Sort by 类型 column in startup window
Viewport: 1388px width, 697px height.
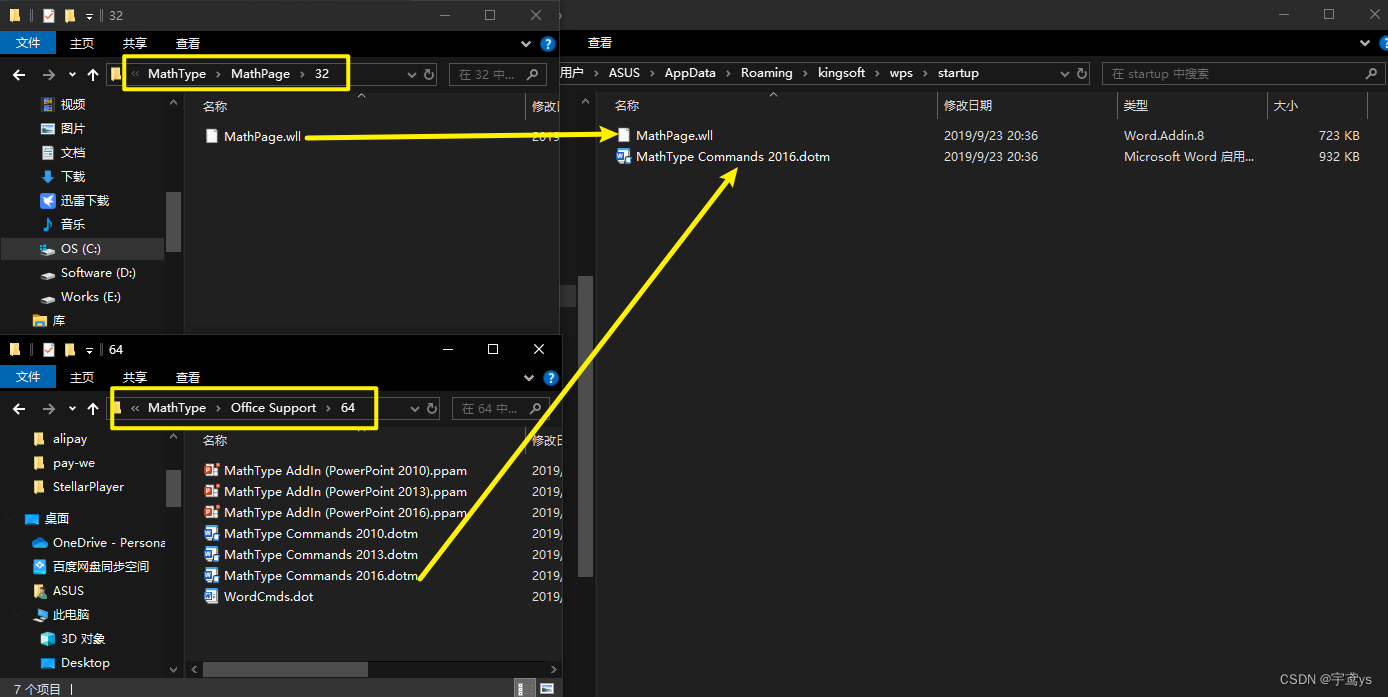coord(1192,105)
